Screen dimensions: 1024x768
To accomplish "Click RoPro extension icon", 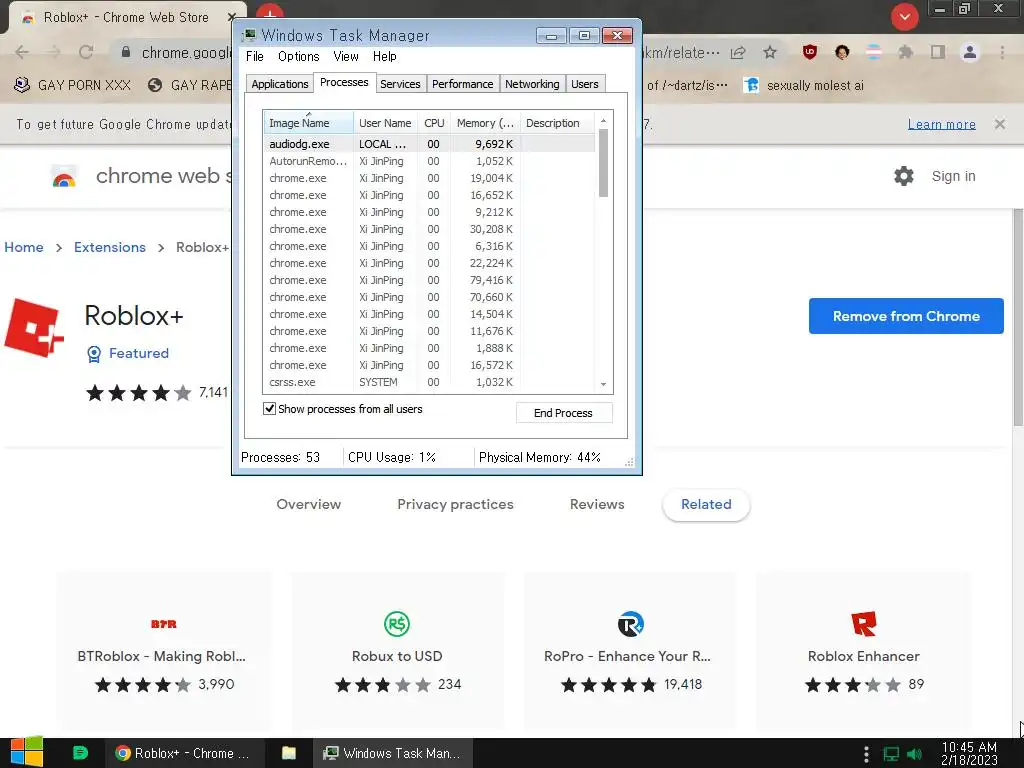I will point(631,624).
